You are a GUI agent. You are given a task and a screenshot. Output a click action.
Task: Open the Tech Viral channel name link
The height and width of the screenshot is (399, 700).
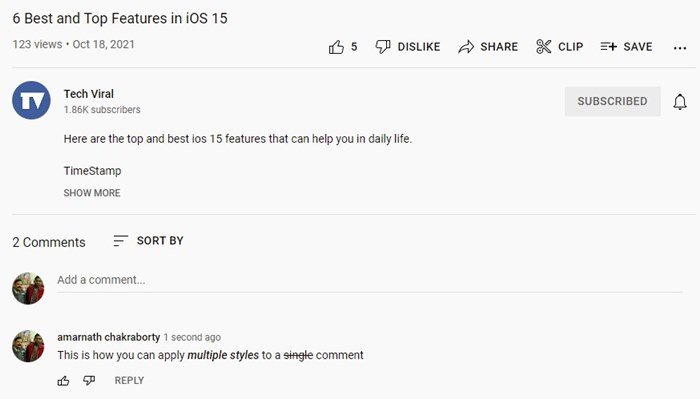coord(89,94)
